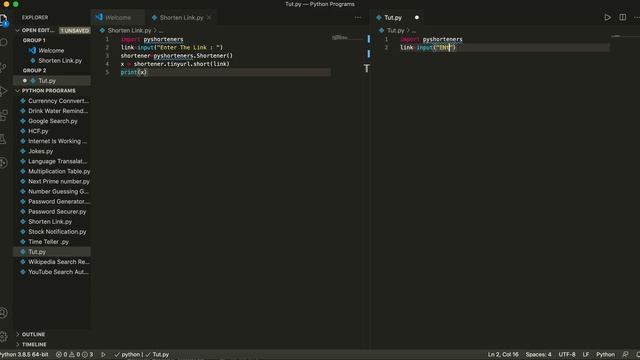Open Shorten Link.py in Python Programs list
Screen dimensions: 640x360
52,222
